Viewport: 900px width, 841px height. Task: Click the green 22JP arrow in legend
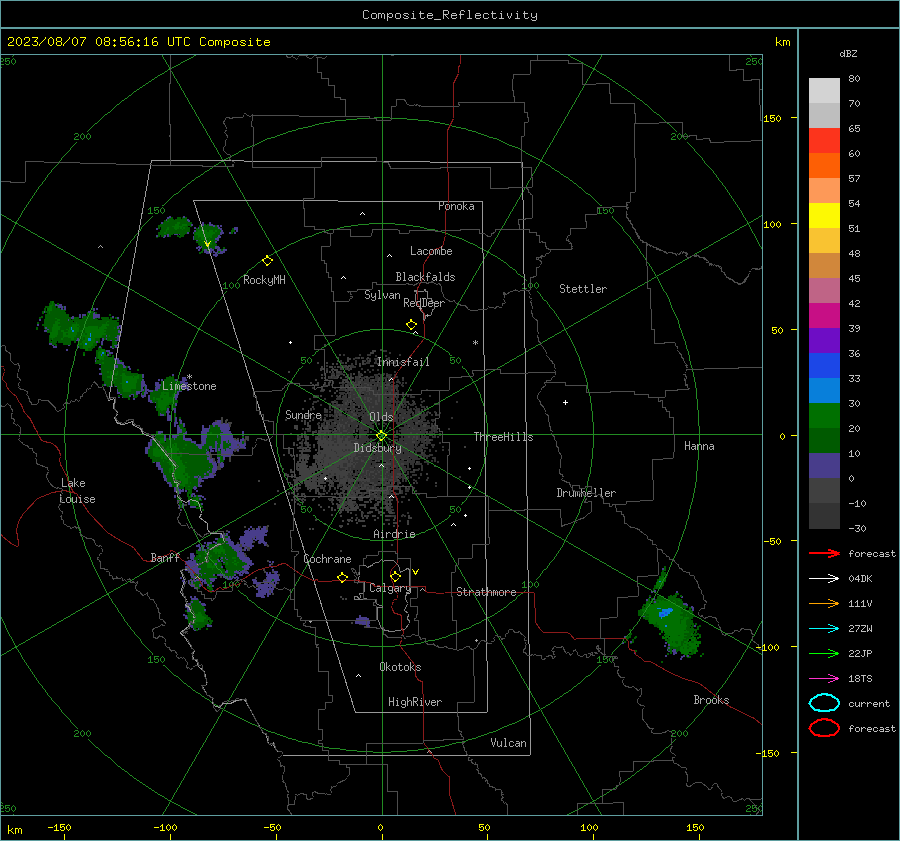824,653
